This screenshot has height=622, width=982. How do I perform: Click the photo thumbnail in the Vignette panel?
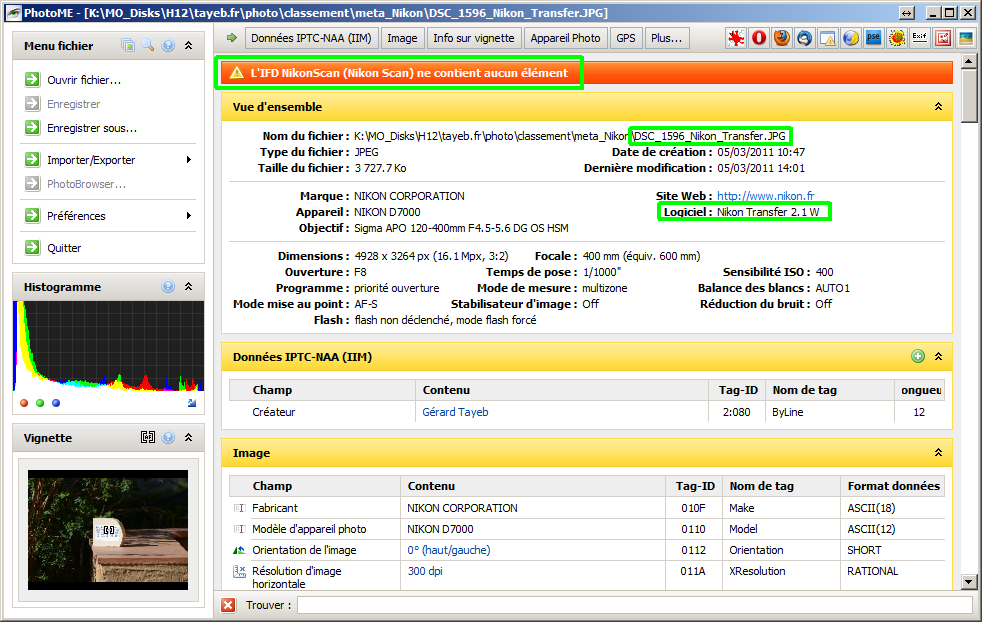108,530
